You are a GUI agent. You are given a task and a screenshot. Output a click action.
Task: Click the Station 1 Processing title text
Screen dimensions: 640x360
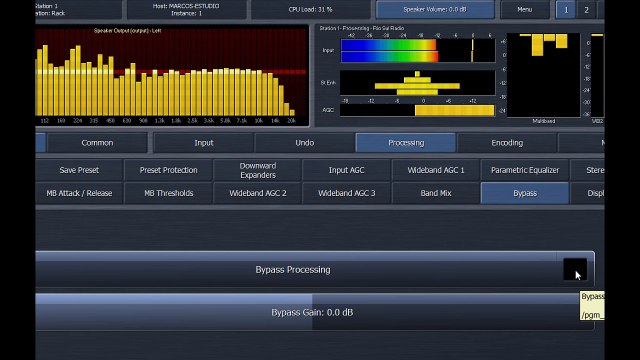362,28
